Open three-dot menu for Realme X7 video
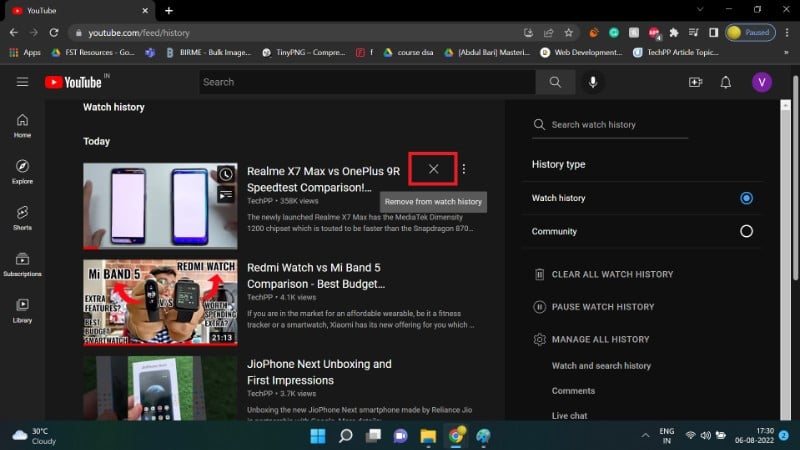The height and width of the screenshot is (450, 800). [x=463, y=169]
